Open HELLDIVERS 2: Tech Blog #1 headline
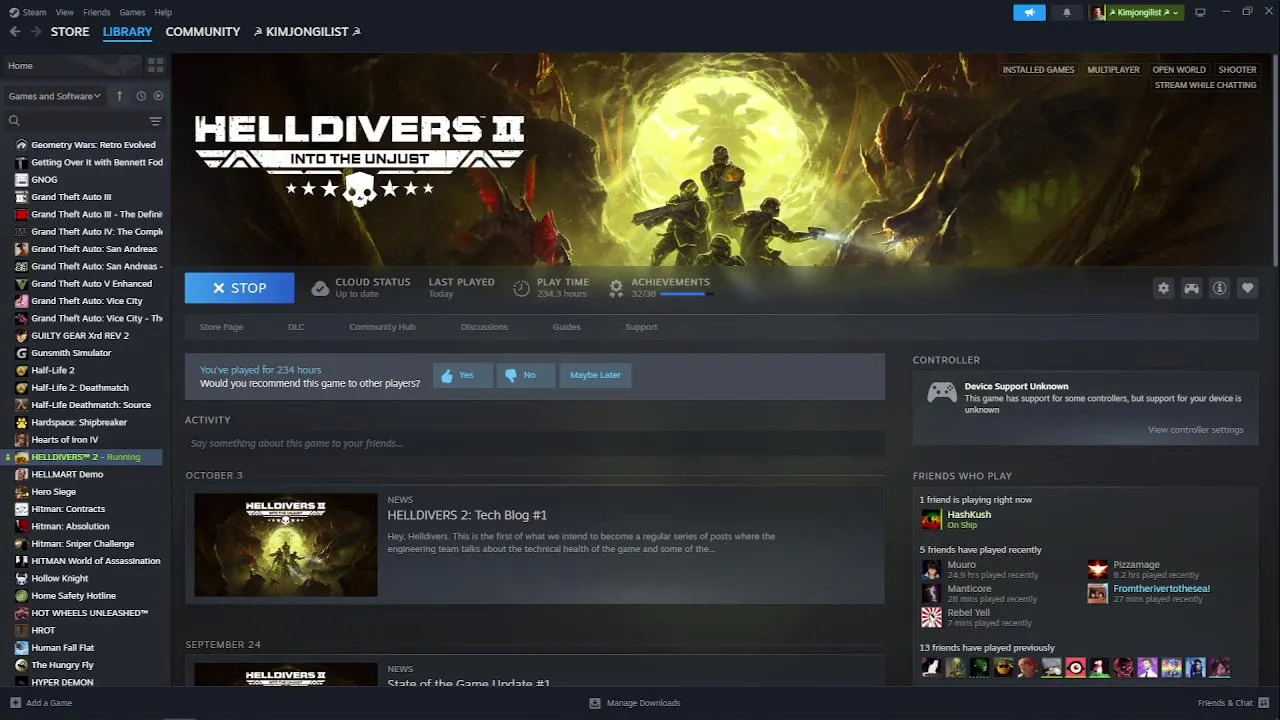The height and width of the screenshot is (720, 1280). 467,515
